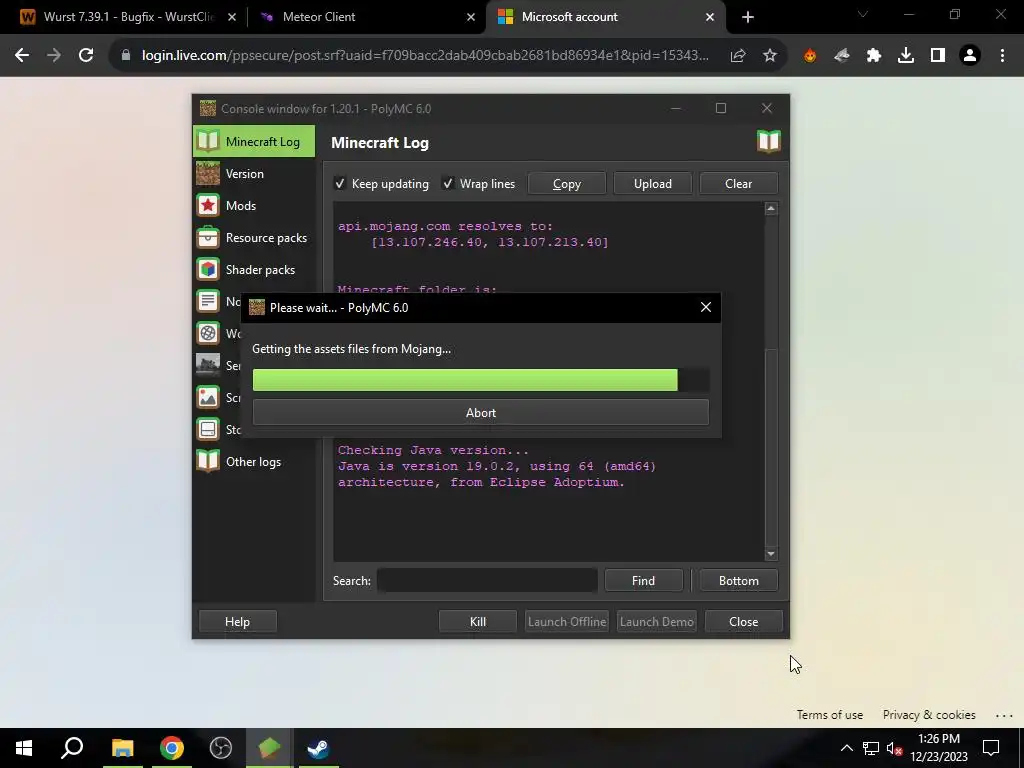This screenshot has height=768, width=1024.
Task: Open File Explorer from taskbar
Action: tap(122, 748)
